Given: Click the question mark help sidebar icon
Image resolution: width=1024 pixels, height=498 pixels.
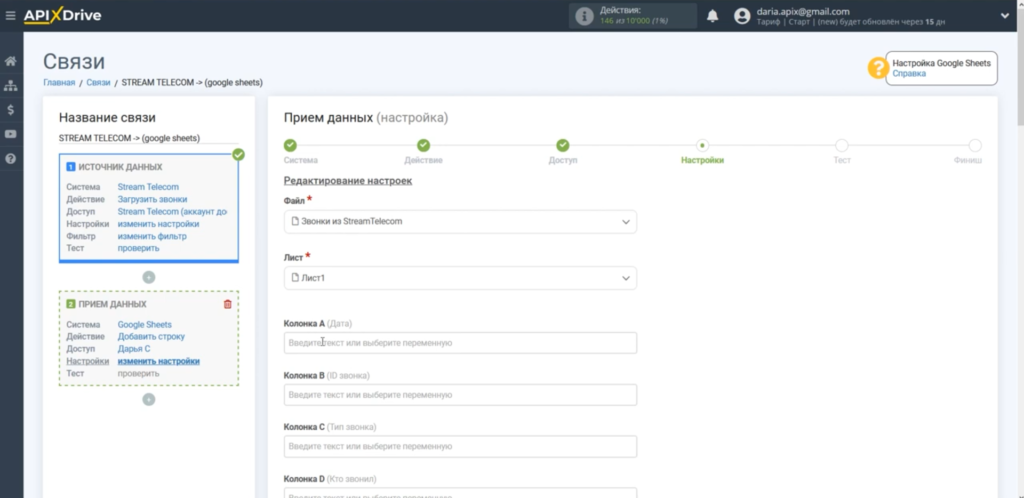Looking at the screenshot, I should tap(11, 158).
